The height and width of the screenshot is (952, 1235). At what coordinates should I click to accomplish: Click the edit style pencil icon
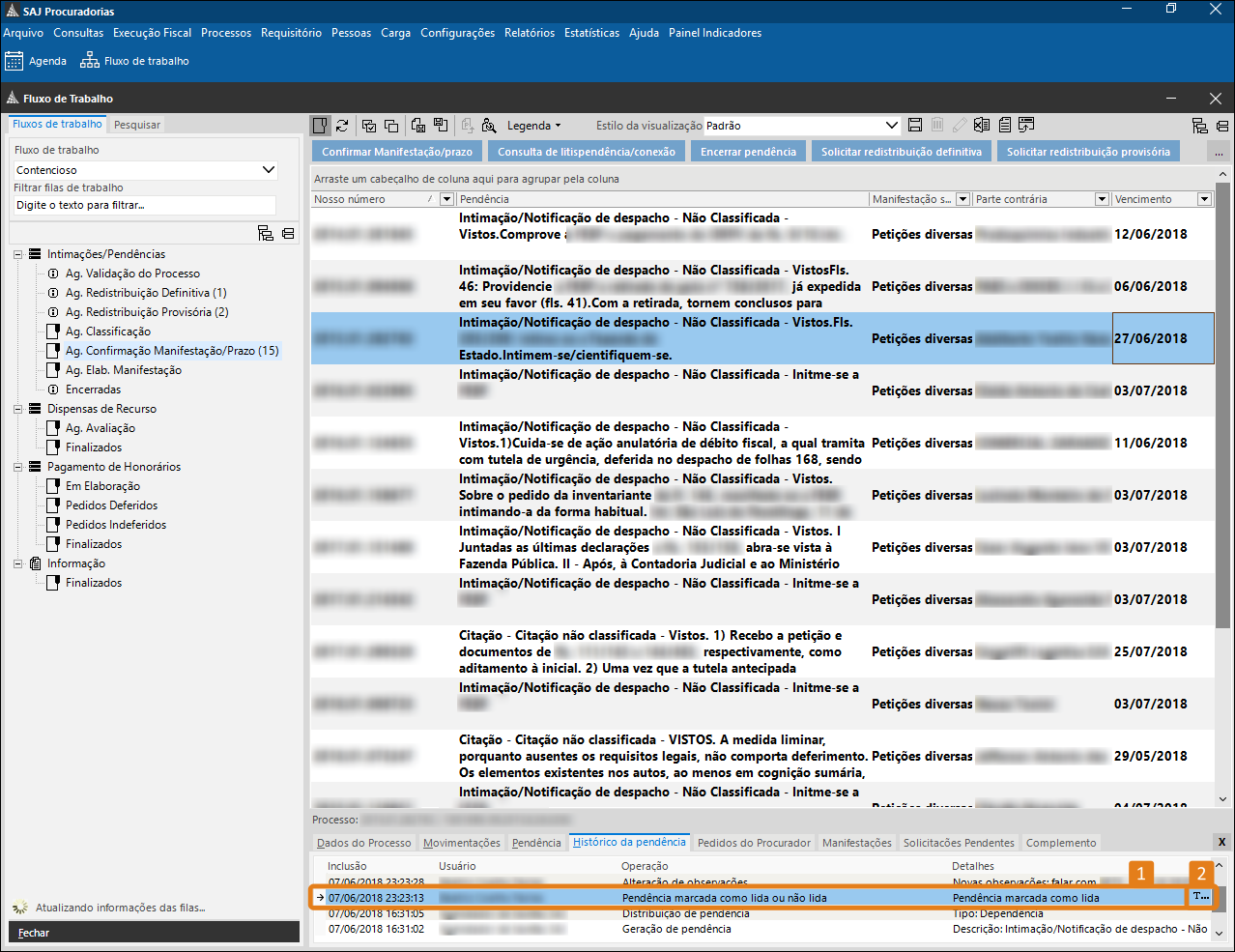[960, 126]
